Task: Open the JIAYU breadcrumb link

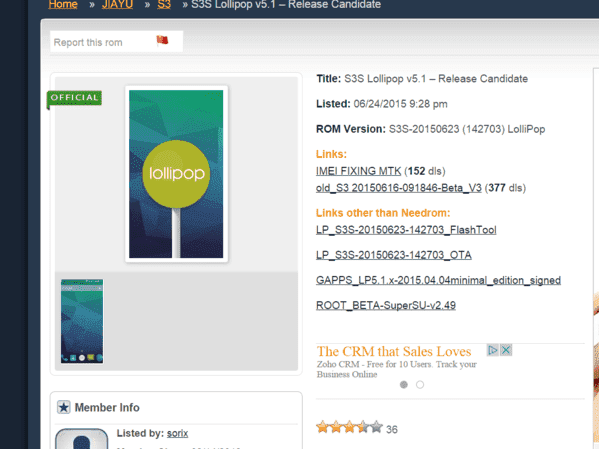Action: [x=117, y=5]
